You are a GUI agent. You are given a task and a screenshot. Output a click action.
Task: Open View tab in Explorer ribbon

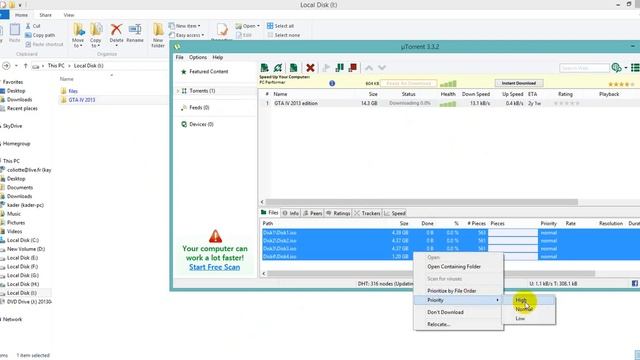[x=69, y=15]
